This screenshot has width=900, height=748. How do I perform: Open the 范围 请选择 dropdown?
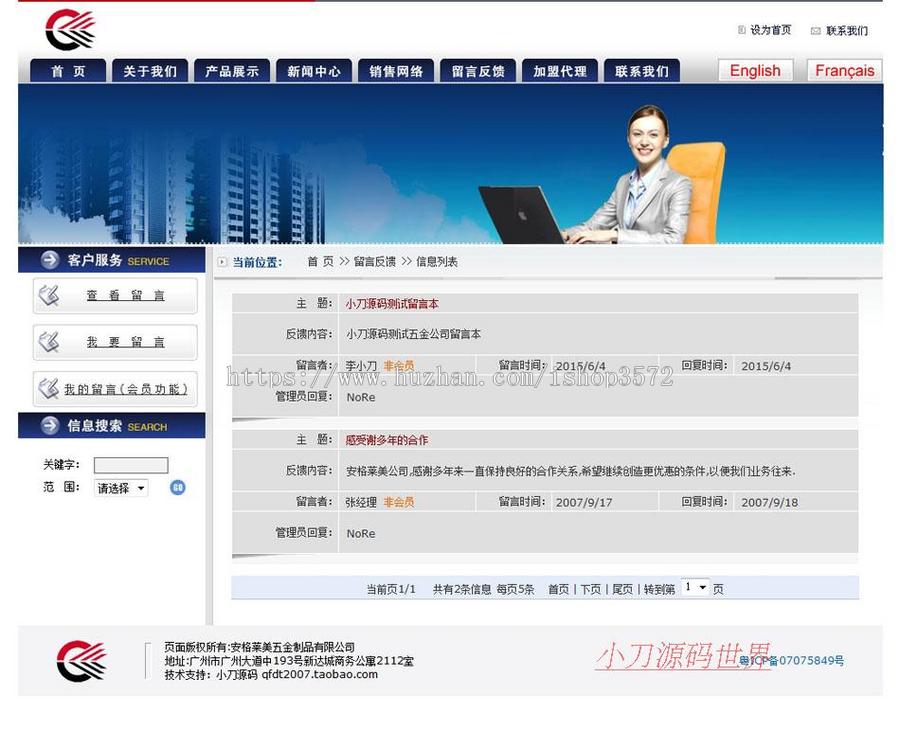[x=120, y=488]
